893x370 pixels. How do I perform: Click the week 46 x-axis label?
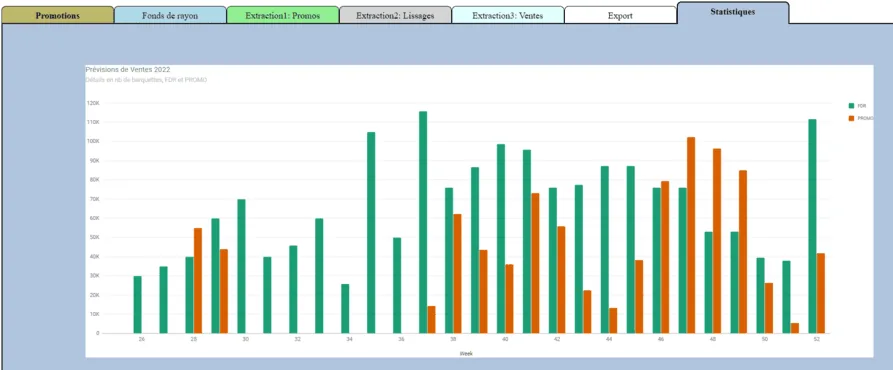661,339
